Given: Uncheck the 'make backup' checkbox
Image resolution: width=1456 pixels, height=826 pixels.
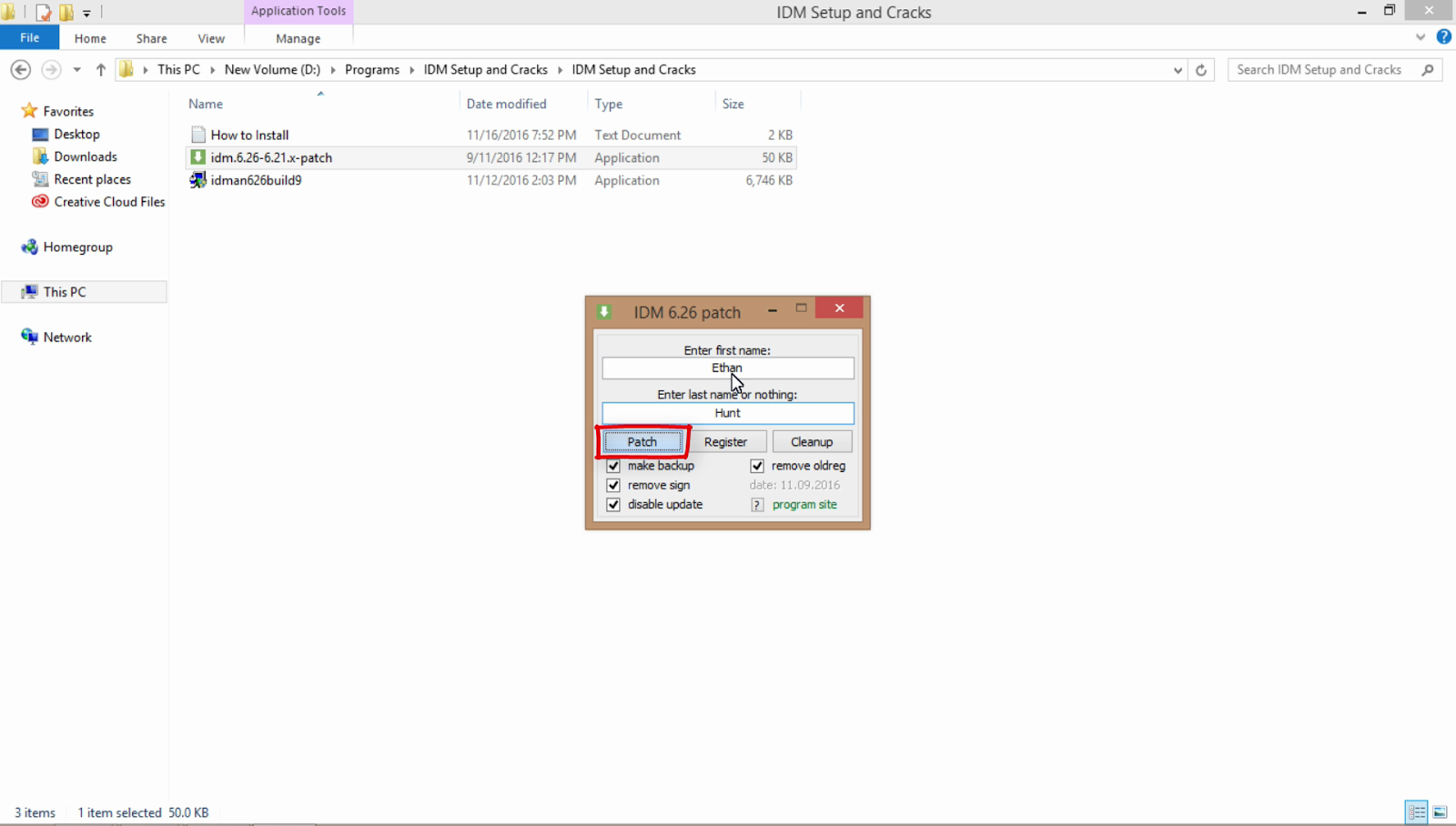Looking at the screenshot, I should click(613, 465).
